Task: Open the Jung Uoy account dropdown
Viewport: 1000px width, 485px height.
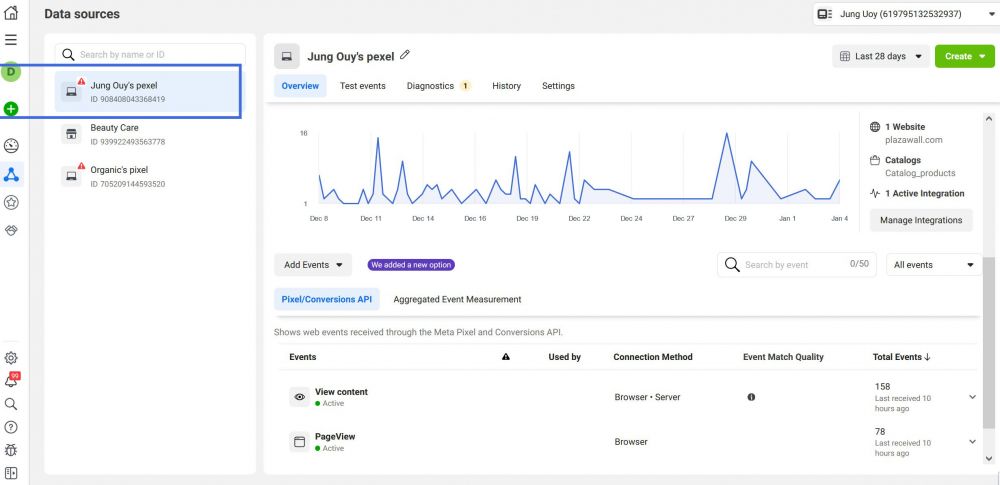Action: pos(904,14)
